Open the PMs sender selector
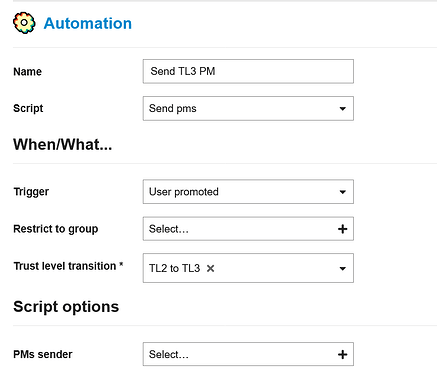 click(x=248, y=354)
